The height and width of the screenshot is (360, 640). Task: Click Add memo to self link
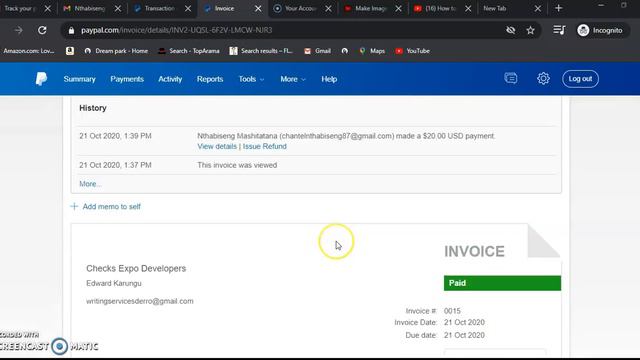(111, 207)
